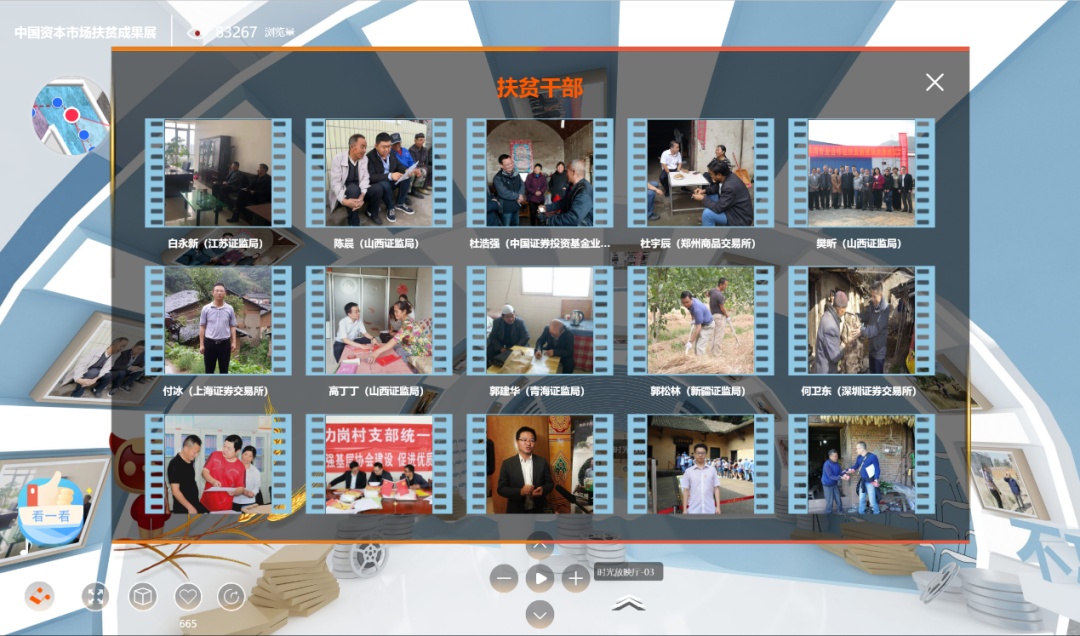Image resolution: width=1080 pixels, height=636 pixels.
Task: Zoom in with the plus button
Action: pos(576,579)
